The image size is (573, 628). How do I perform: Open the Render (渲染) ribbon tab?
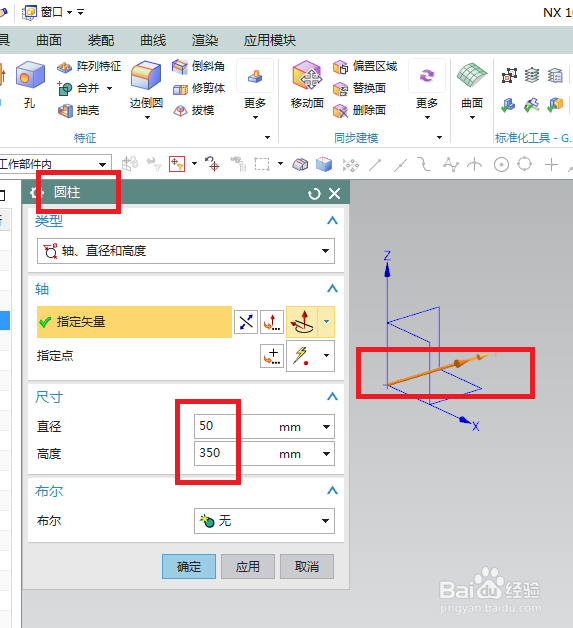205,40
